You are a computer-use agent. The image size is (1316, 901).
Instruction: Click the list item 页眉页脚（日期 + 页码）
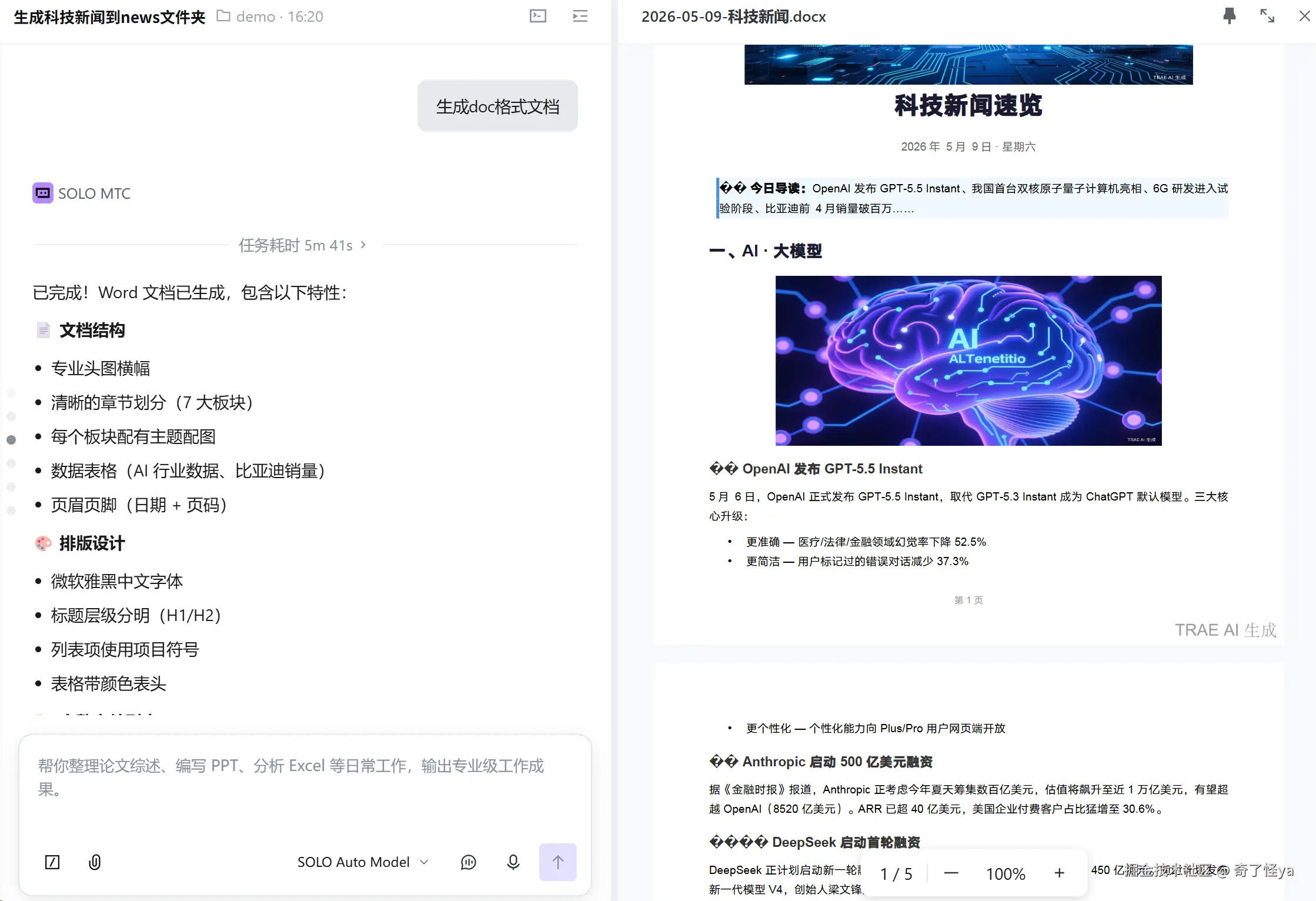[x=139, y=505]
